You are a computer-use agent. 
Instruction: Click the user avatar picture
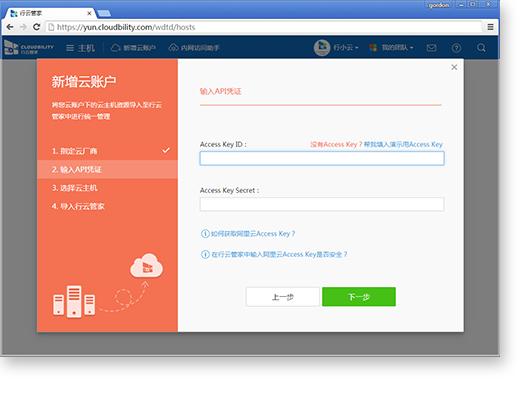pyautogui.click(x=322, y=48)
